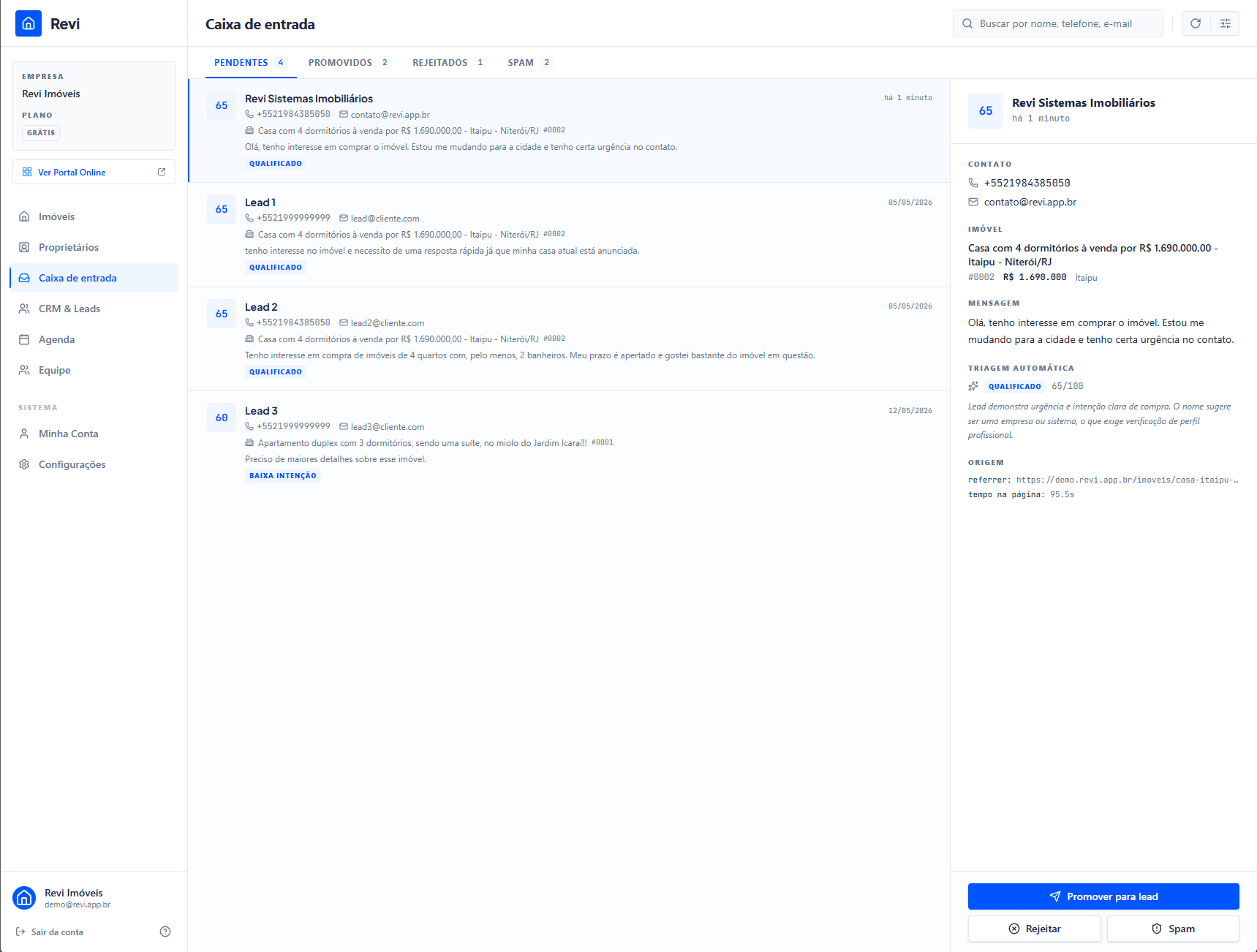The width and height of the screenshot is (1257, 952).
Task: Click the Rejeitar button
Action: click(1034, 929)
